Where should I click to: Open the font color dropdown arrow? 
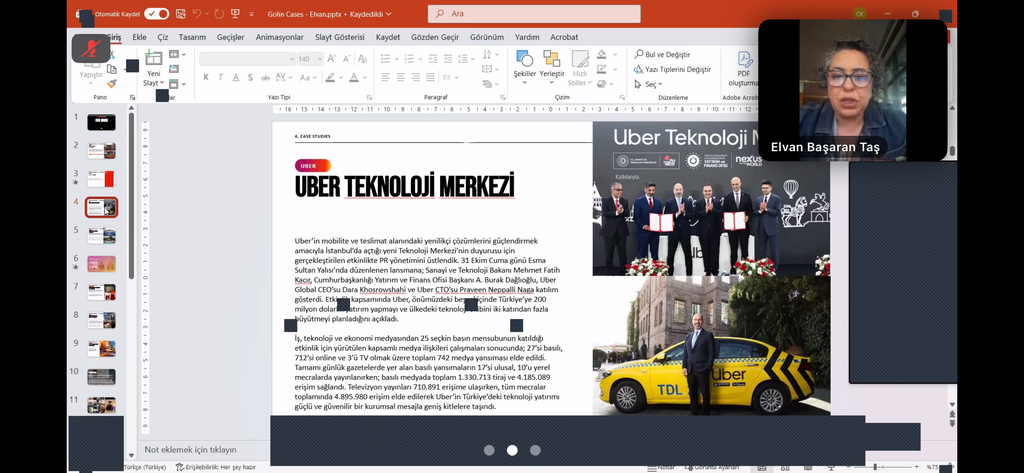[x=363, y=77]
